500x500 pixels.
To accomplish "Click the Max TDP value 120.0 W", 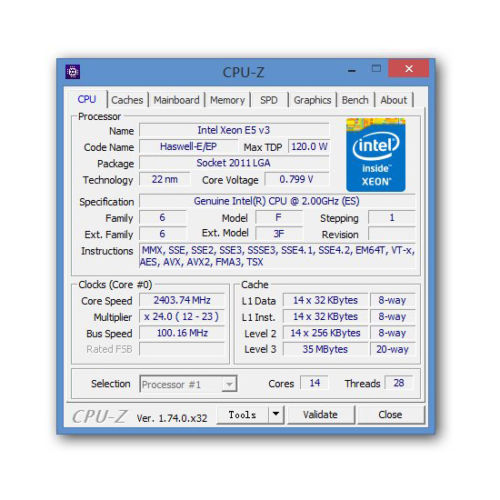I will coord(309,146).
